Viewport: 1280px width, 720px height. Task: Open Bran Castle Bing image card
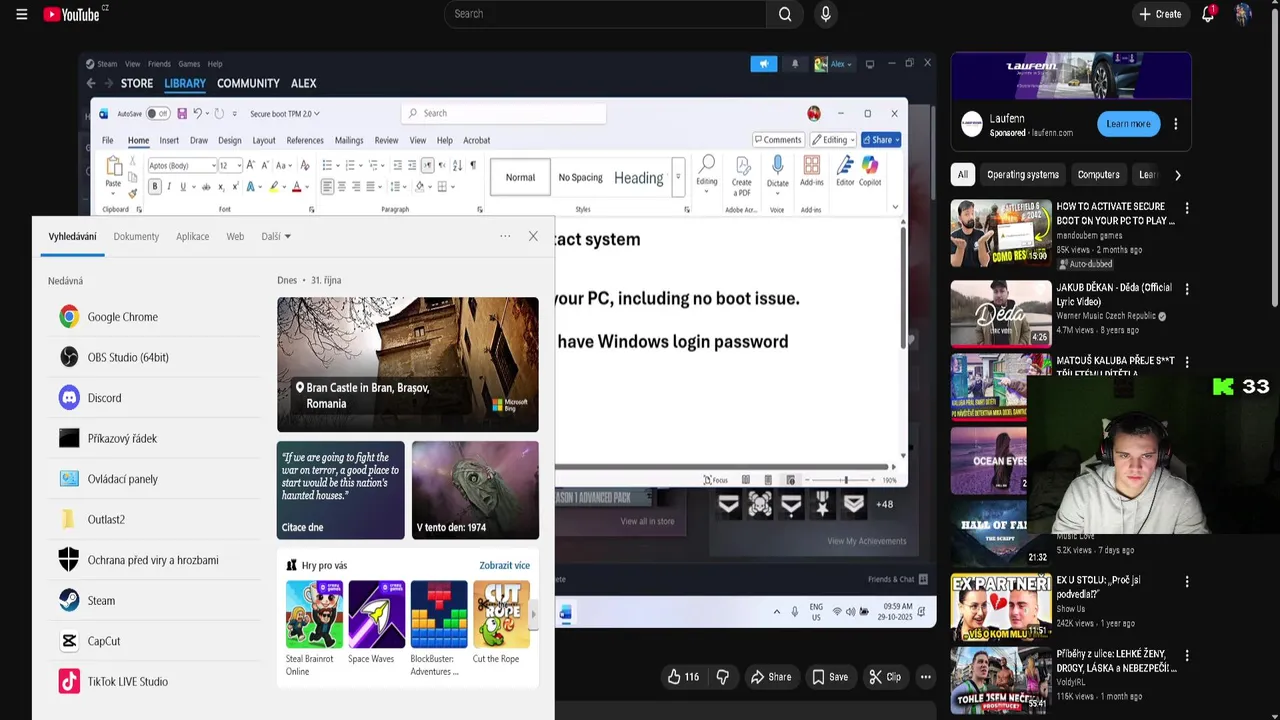pos(408,364)
